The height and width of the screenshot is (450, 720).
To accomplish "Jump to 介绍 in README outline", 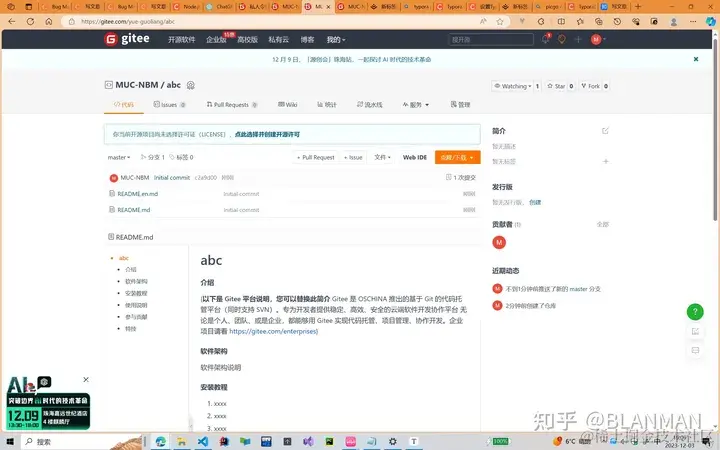I will (131, 270).
